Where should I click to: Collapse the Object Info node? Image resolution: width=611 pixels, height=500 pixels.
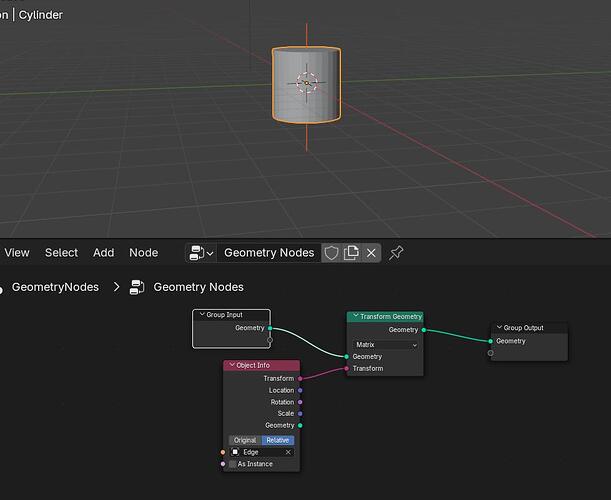pyautogui.click(x=232, y=365)
